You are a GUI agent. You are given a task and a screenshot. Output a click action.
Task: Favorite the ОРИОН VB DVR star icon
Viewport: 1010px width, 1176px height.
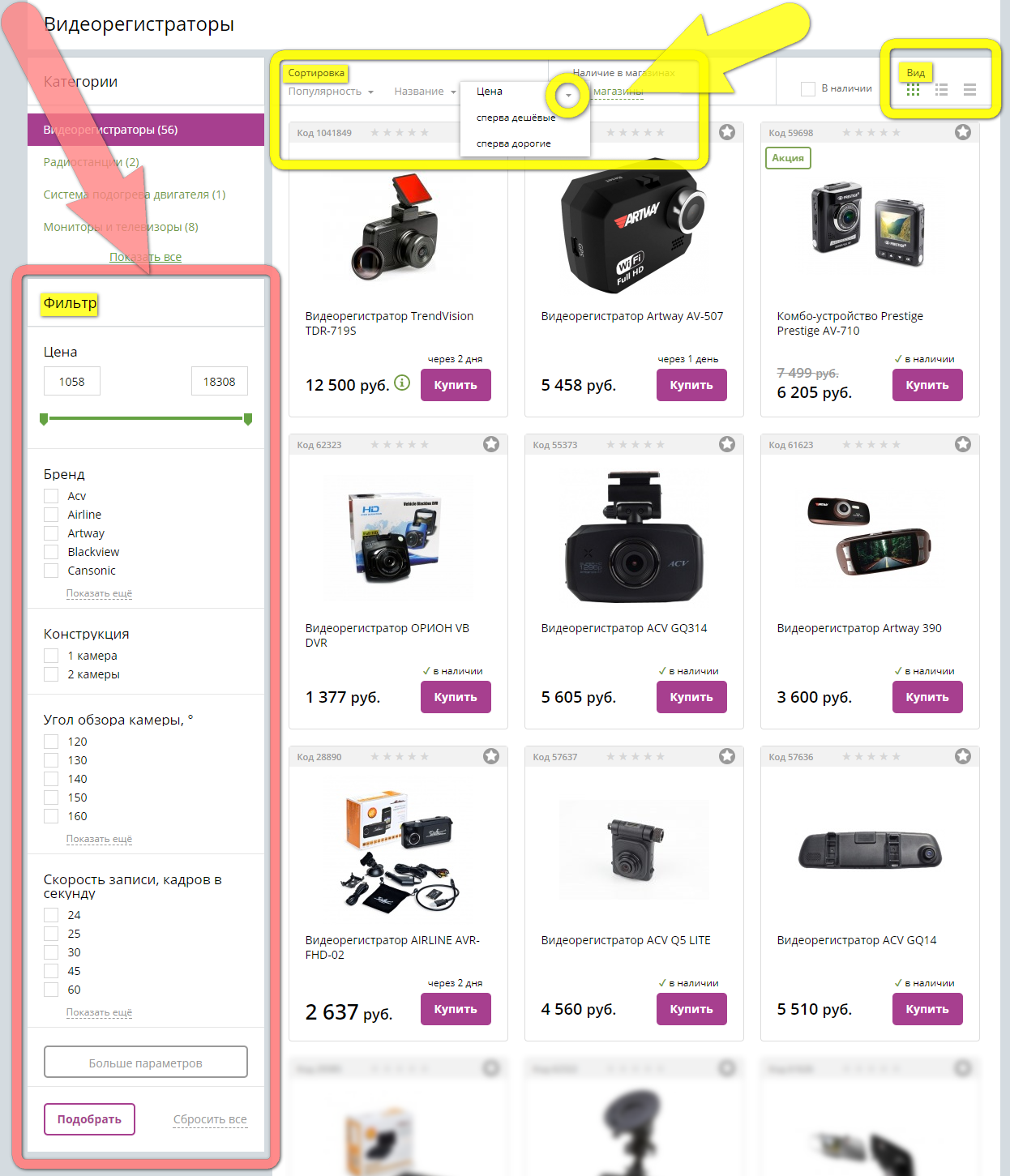(491, 444)
